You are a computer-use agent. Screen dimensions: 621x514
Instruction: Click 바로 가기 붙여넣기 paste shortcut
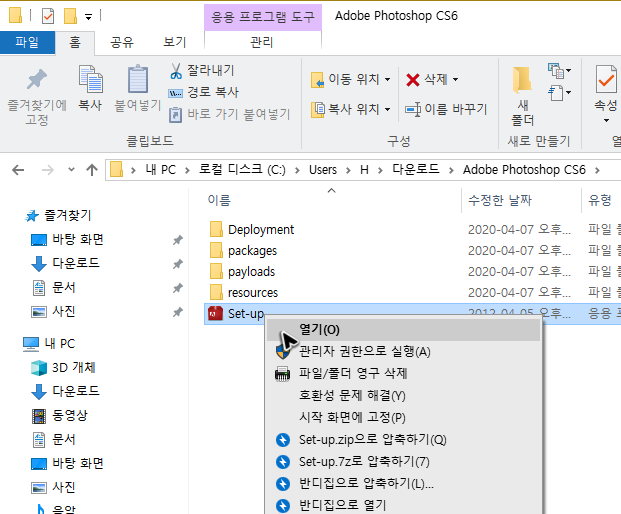tap(230, 114)
